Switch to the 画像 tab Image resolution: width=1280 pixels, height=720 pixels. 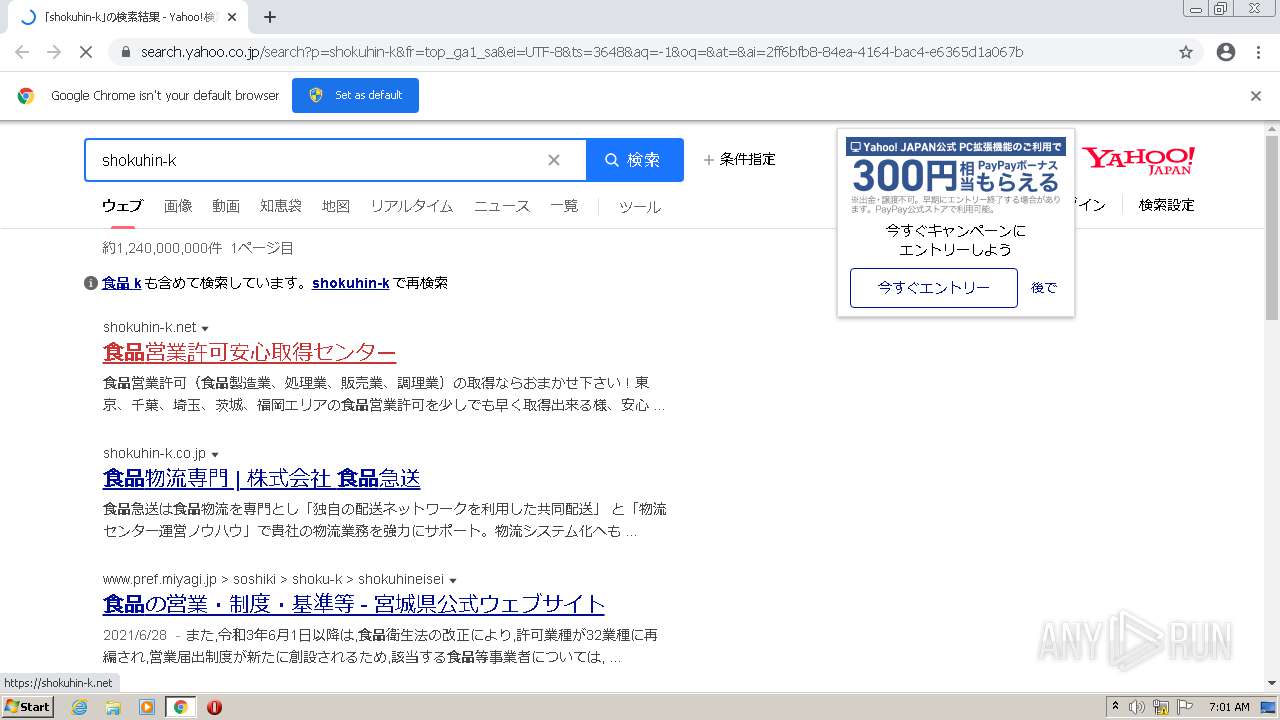point(178,206)
